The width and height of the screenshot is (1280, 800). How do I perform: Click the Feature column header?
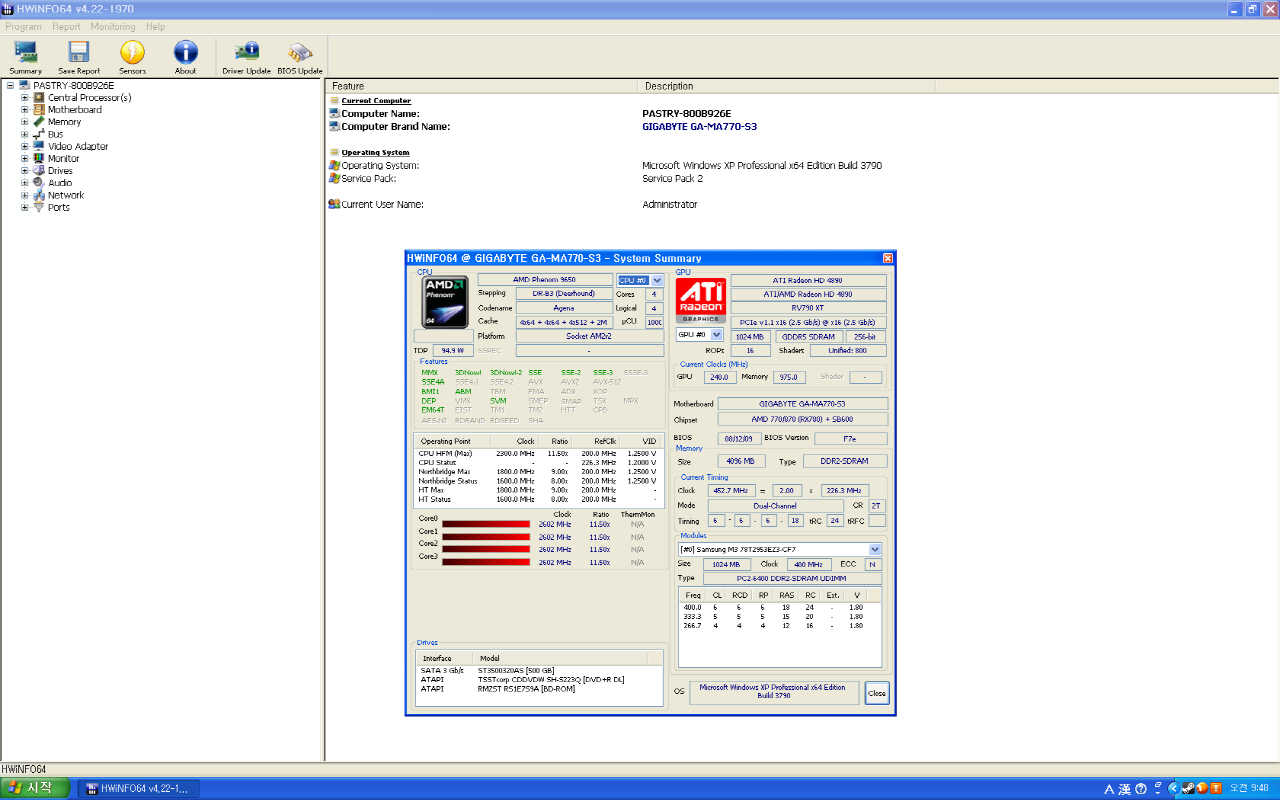[483, 86]
